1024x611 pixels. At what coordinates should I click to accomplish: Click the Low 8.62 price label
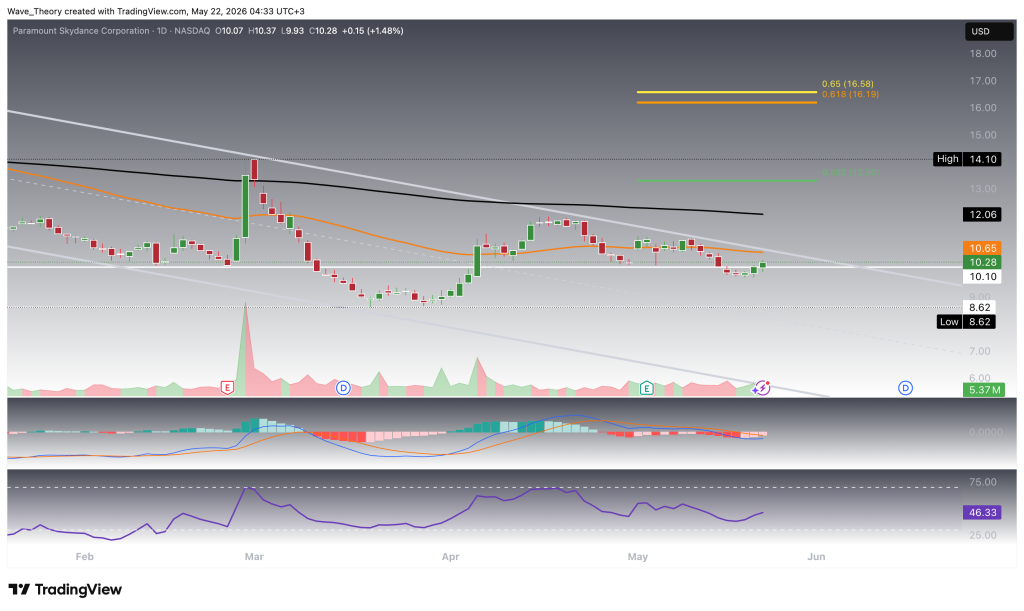coord(967,322)
